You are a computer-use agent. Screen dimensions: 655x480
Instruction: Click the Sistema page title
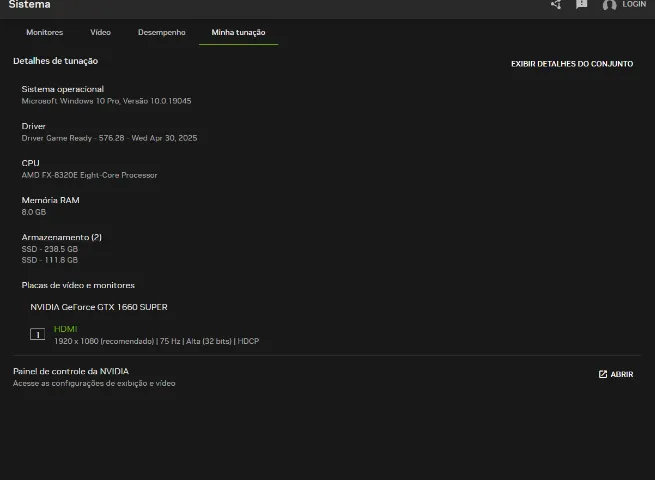point(29,5)
